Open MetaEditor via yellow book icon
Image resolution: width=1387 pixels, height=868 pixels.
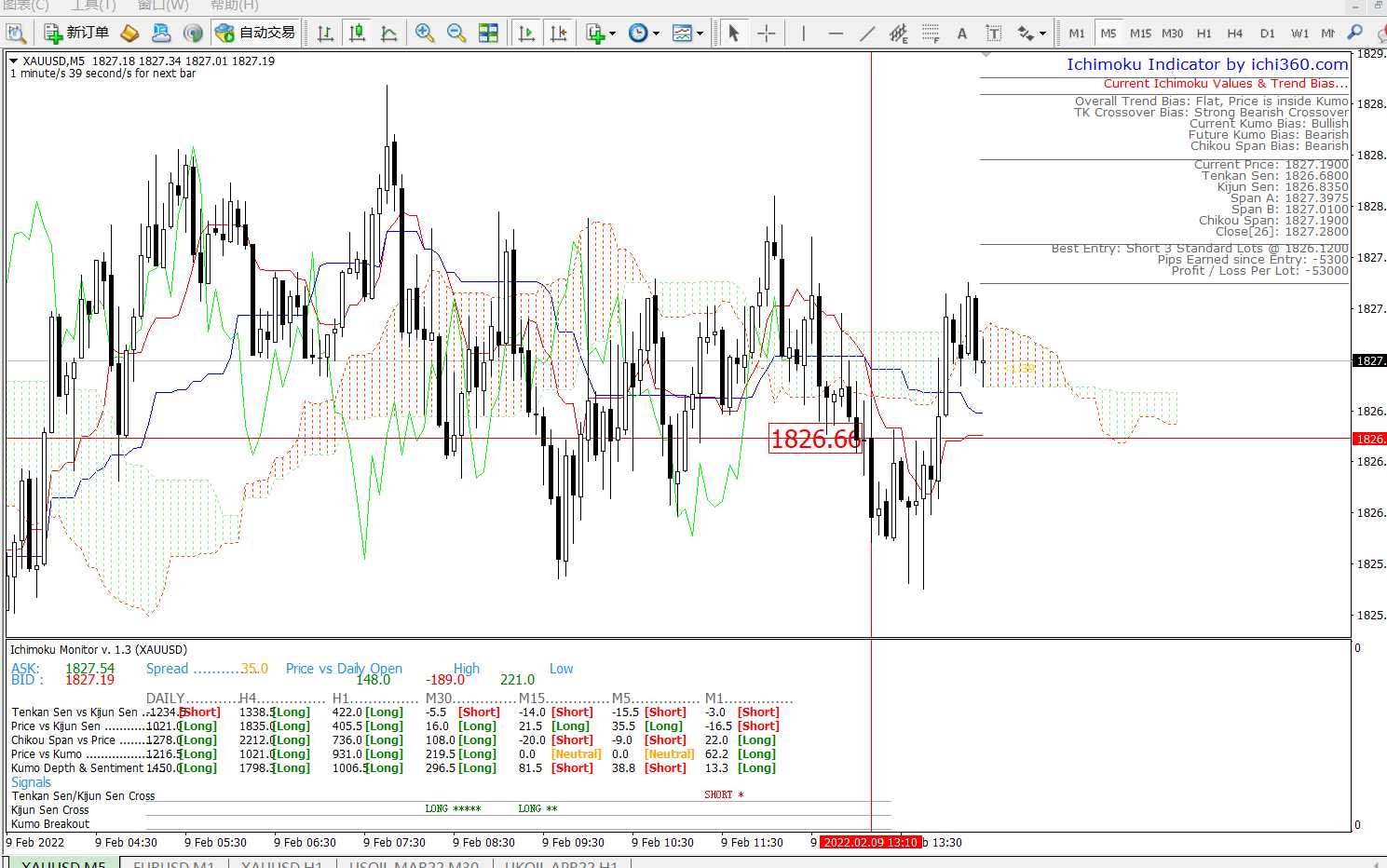[x=129, y=34]
